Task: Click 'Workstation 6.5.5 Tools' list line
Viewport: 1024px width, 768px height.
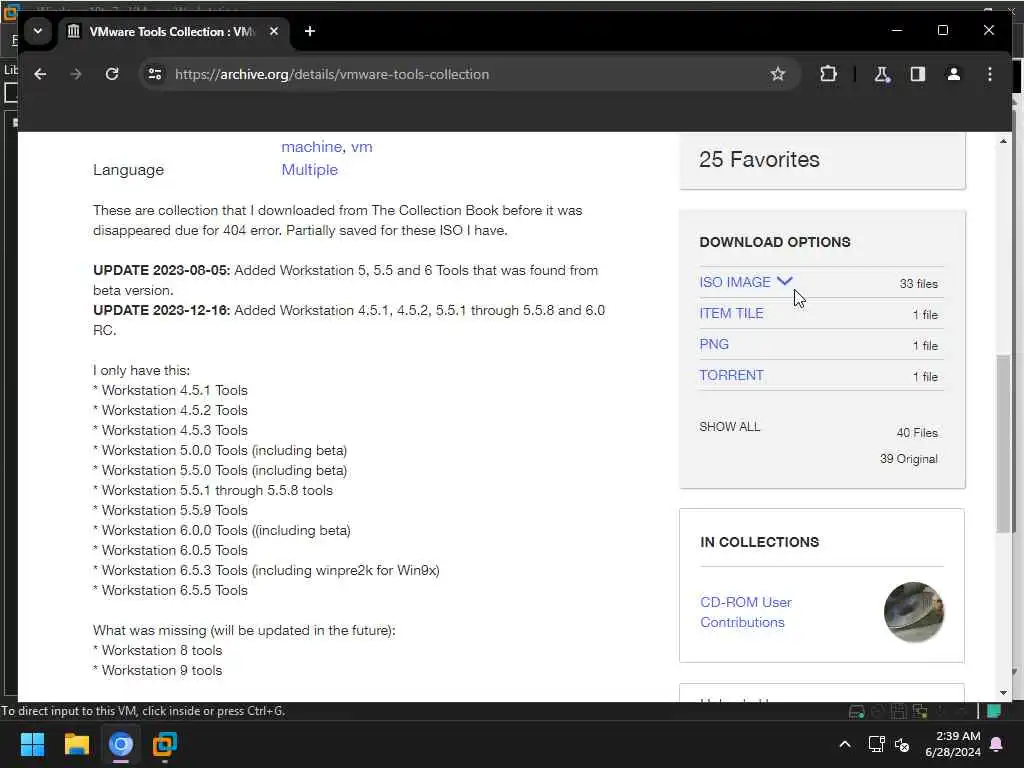Action: pyautogui.click(x=170, y=590)
